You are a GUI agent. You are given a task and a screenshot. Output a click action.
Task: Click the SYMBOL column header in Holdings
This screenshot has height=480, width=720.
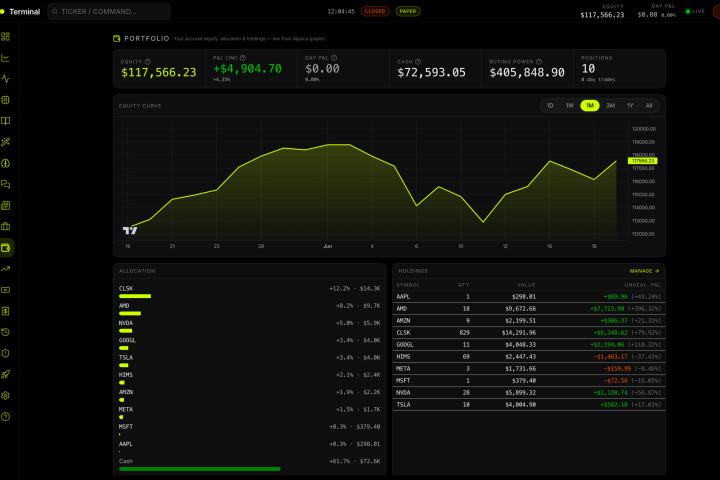[408, 285]
